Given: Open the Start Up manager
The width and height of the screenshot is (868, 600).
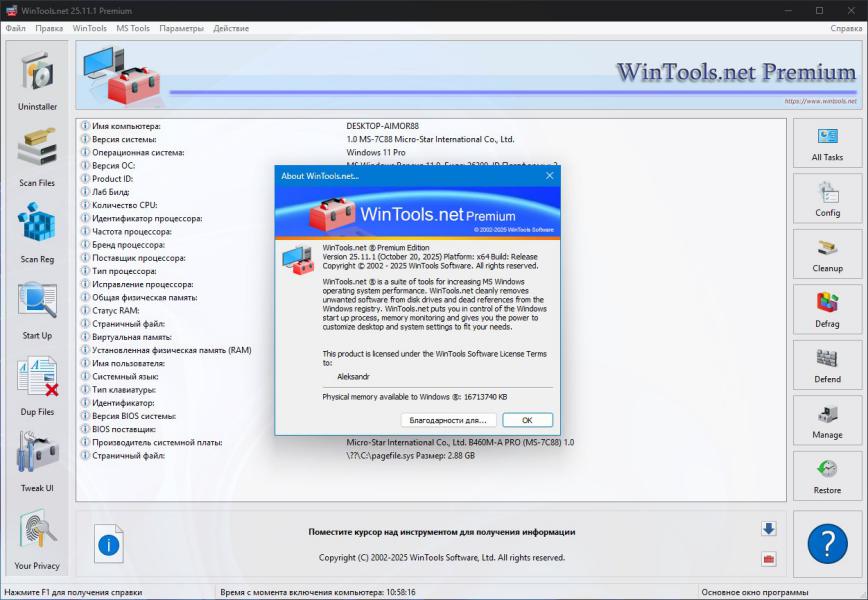Looking at the screenshot, I should tap(38, 308).
